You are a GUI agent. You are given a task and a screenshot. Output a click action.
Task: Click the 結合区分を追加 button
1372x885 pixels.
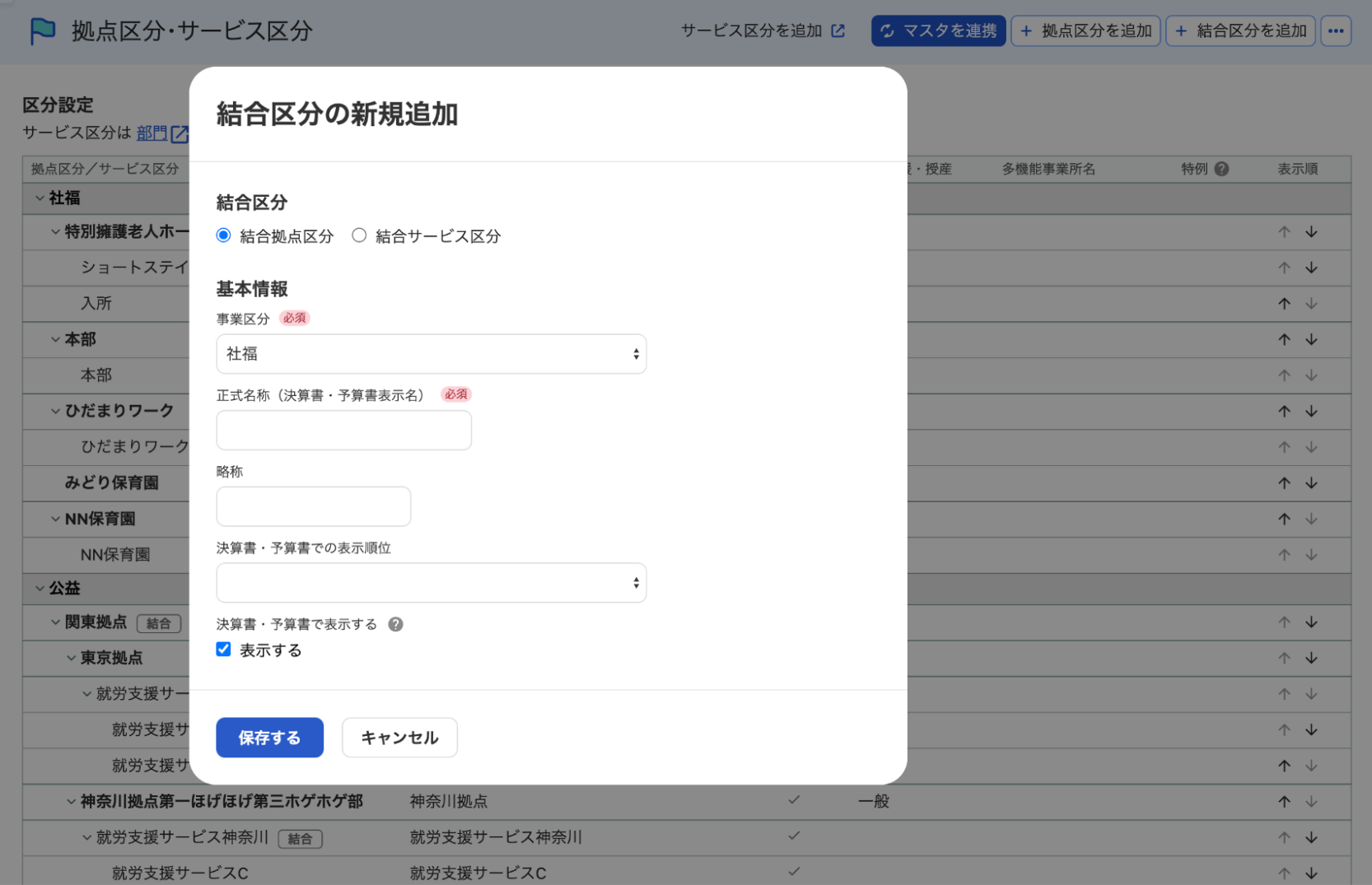pyautogui.click(x=1240, y=31)
